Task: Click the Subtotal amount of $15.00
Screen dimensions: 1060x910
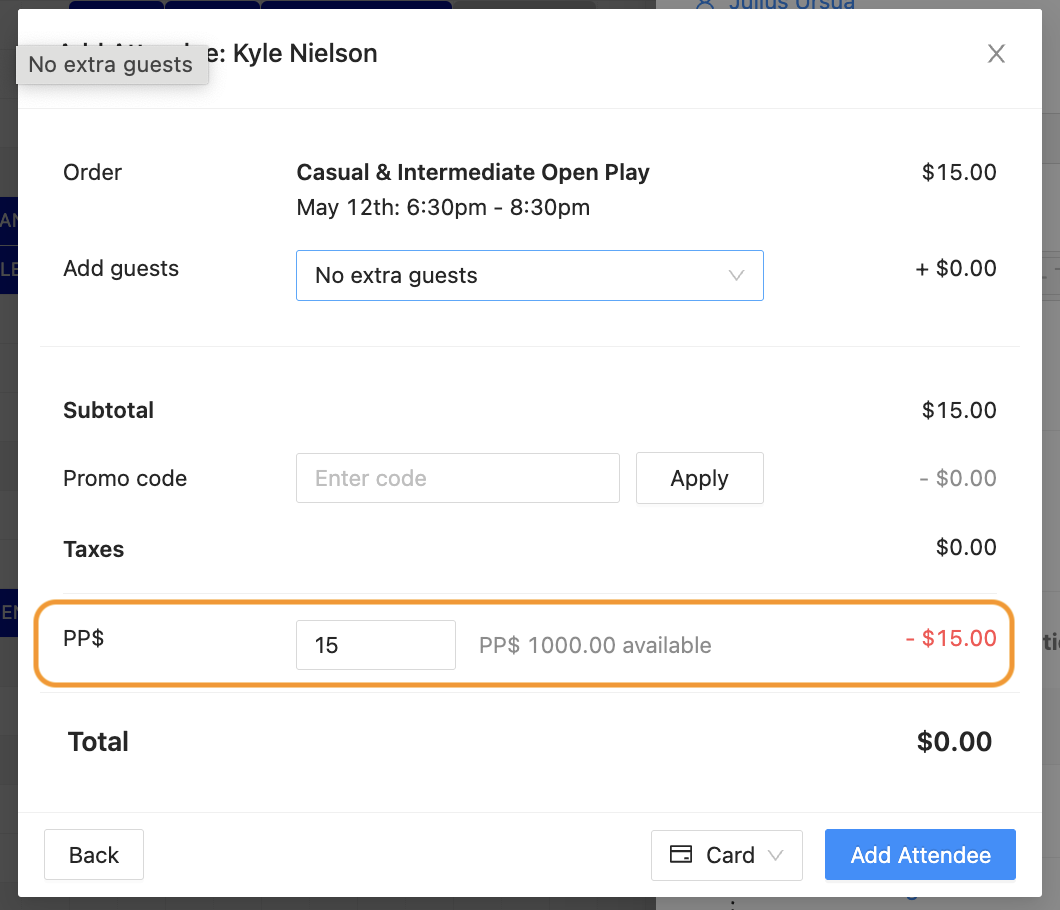Action: pos(959,410)
